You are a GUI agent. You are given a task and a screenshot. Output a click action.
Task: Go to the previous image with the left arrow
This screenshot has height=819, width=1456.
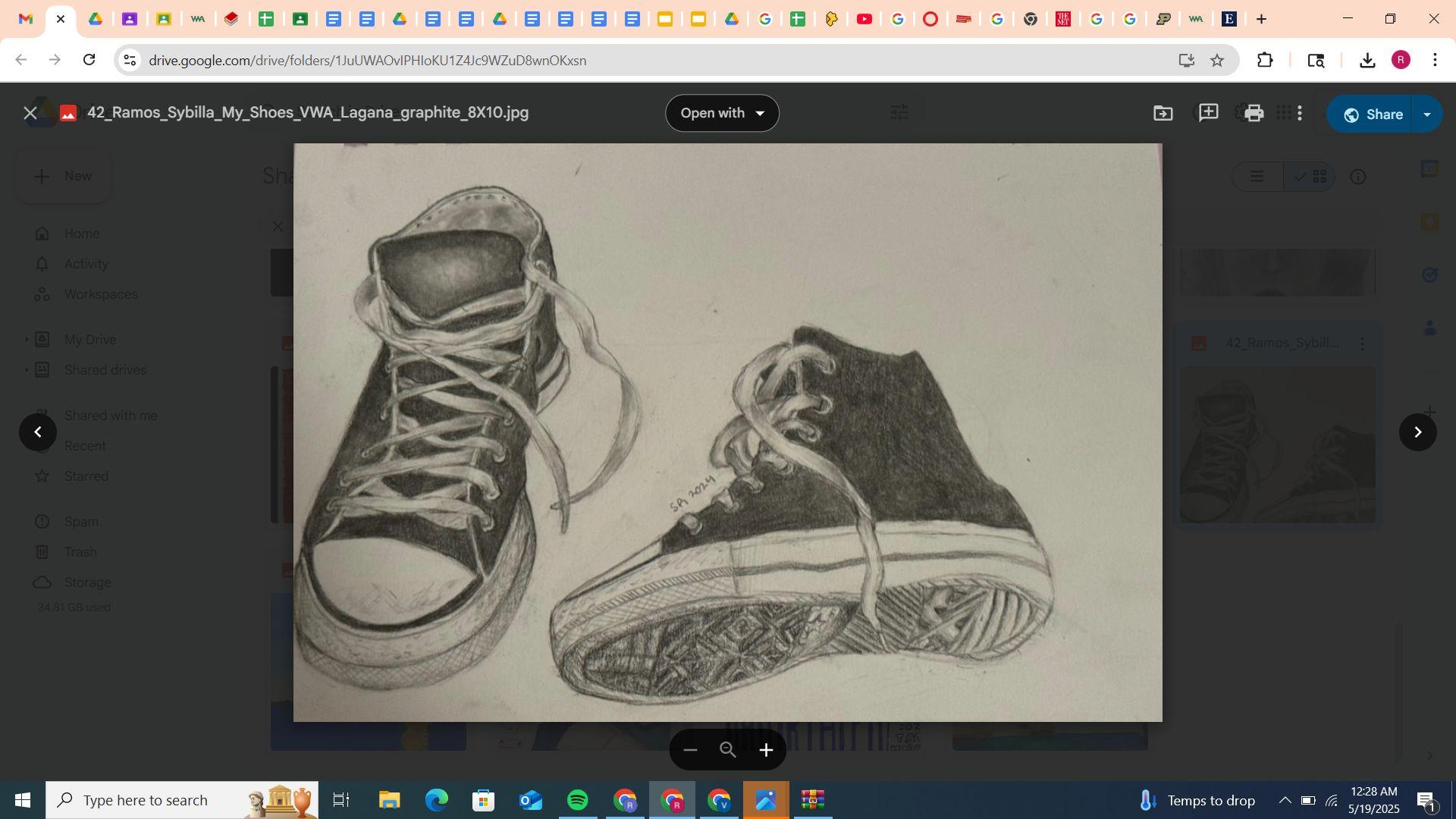[38, 432]
